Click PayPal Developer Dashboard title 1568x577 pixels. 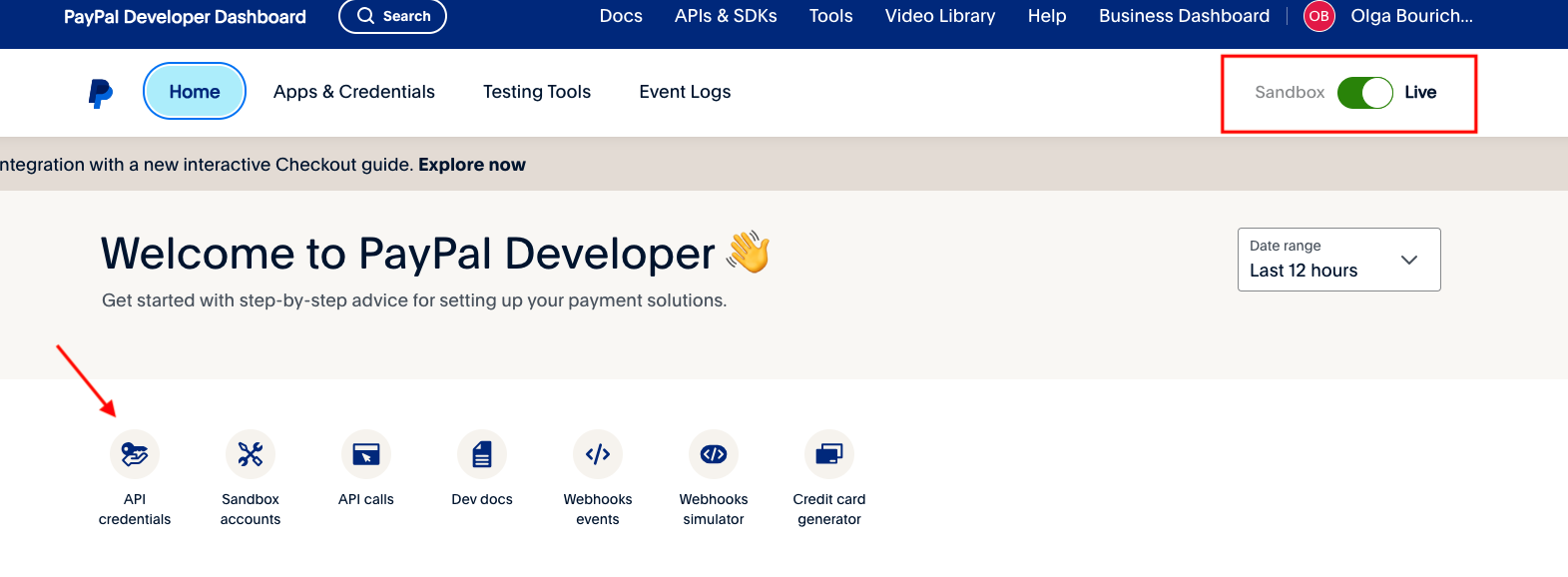(185, 17)
